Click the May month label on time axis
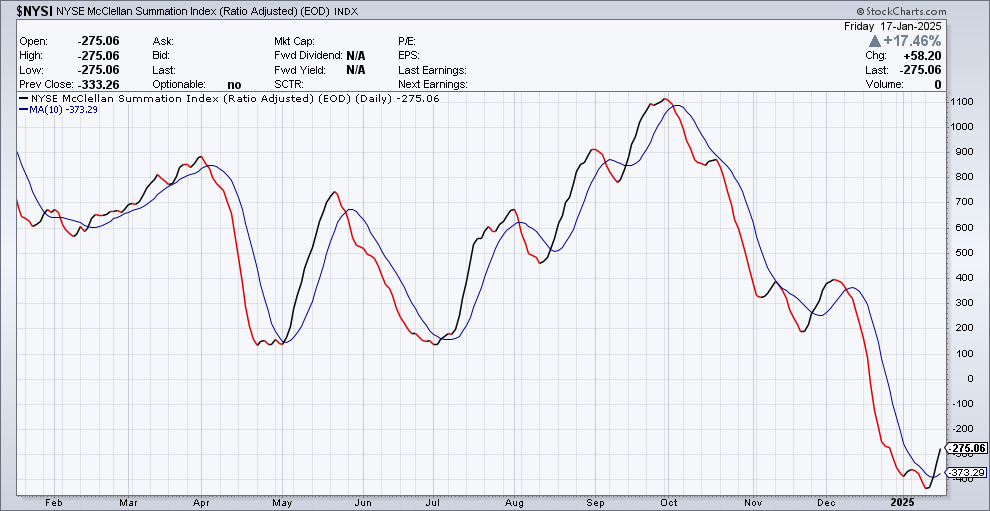The image size is (990, 511). (x=282, y=503)
